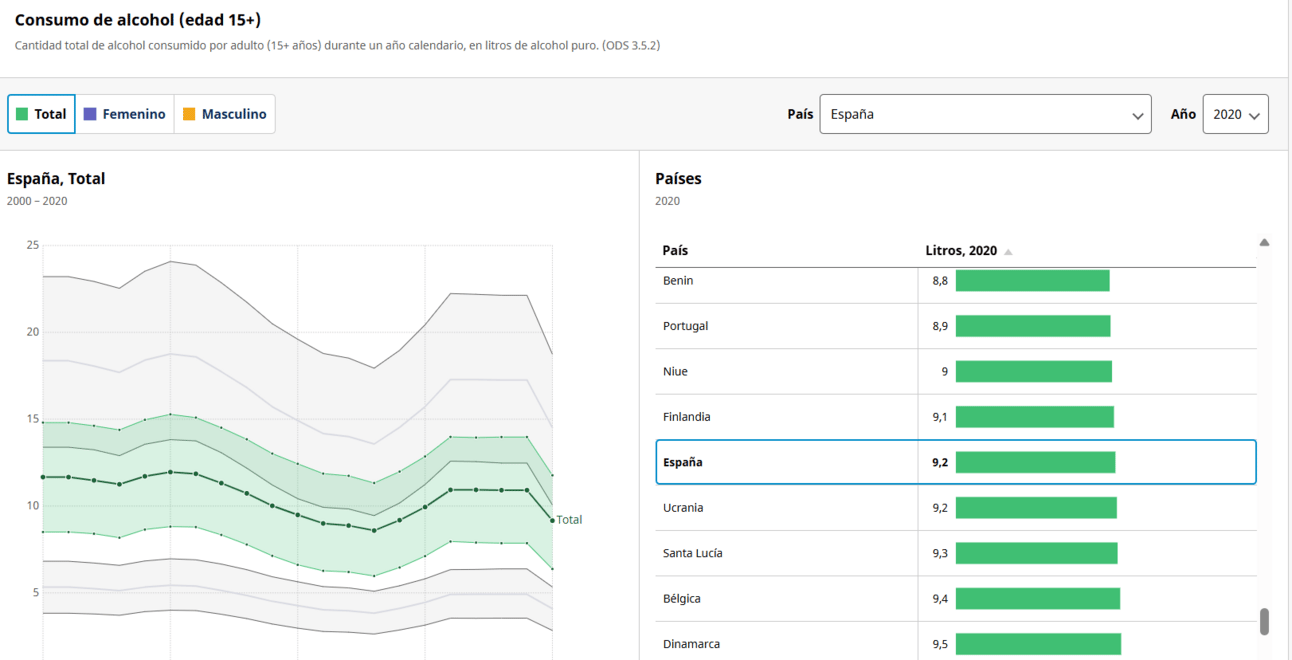This screenshot has width=1292, height=660.
Task: Click the green square icon on Total
Action: click(x=22, y=114)
